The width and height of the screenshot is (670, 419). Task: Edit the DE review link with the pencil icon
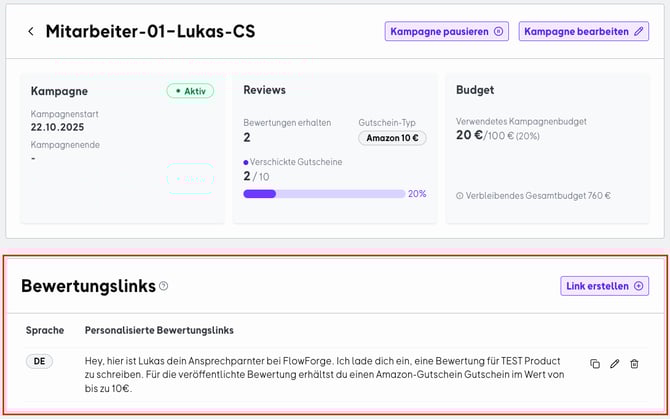click(x=615, y=364)
